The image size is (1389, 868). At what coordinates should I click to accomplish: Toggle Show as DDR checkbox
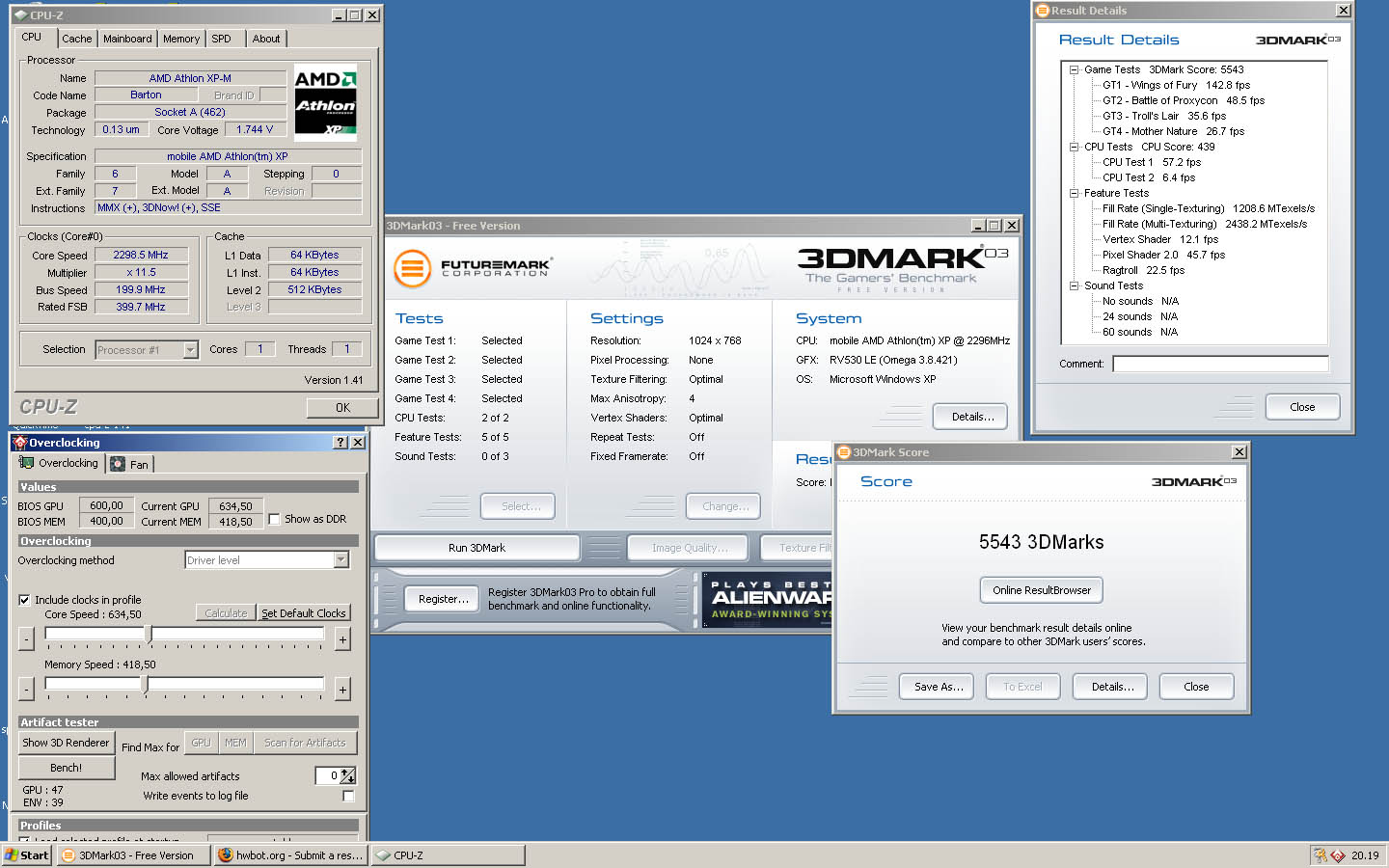pos(275,519)
